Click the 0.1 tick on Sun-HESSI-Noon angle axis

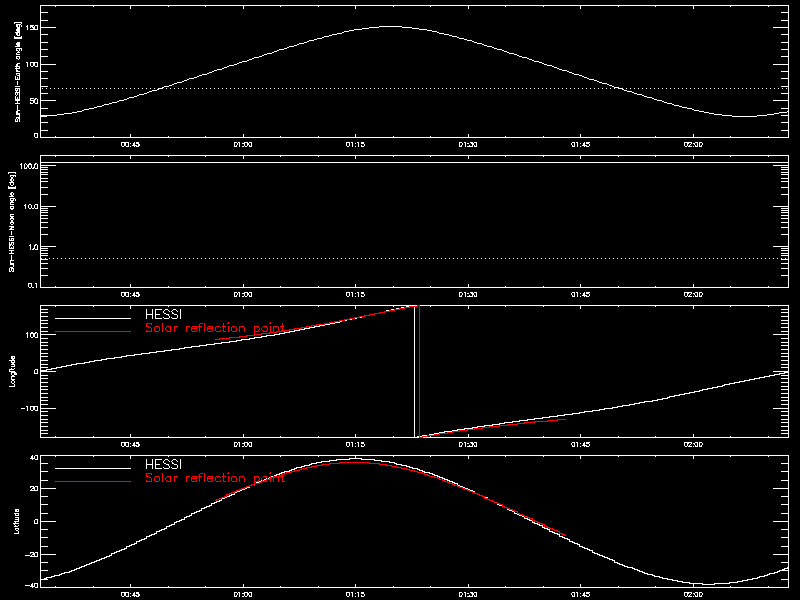tap(33, 285)
